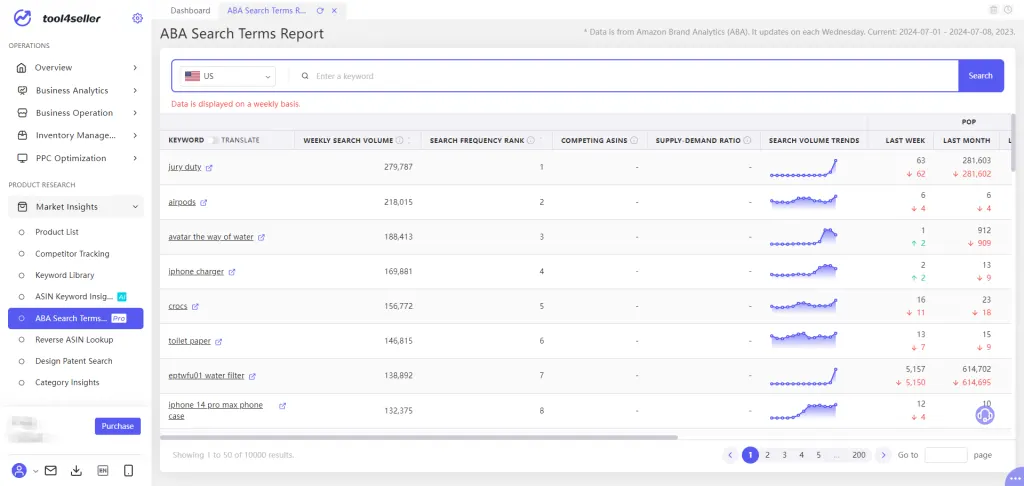The image size is (1024, 486).
Task: Click the Business Analytics chart icon
Action: click(22, 91)
